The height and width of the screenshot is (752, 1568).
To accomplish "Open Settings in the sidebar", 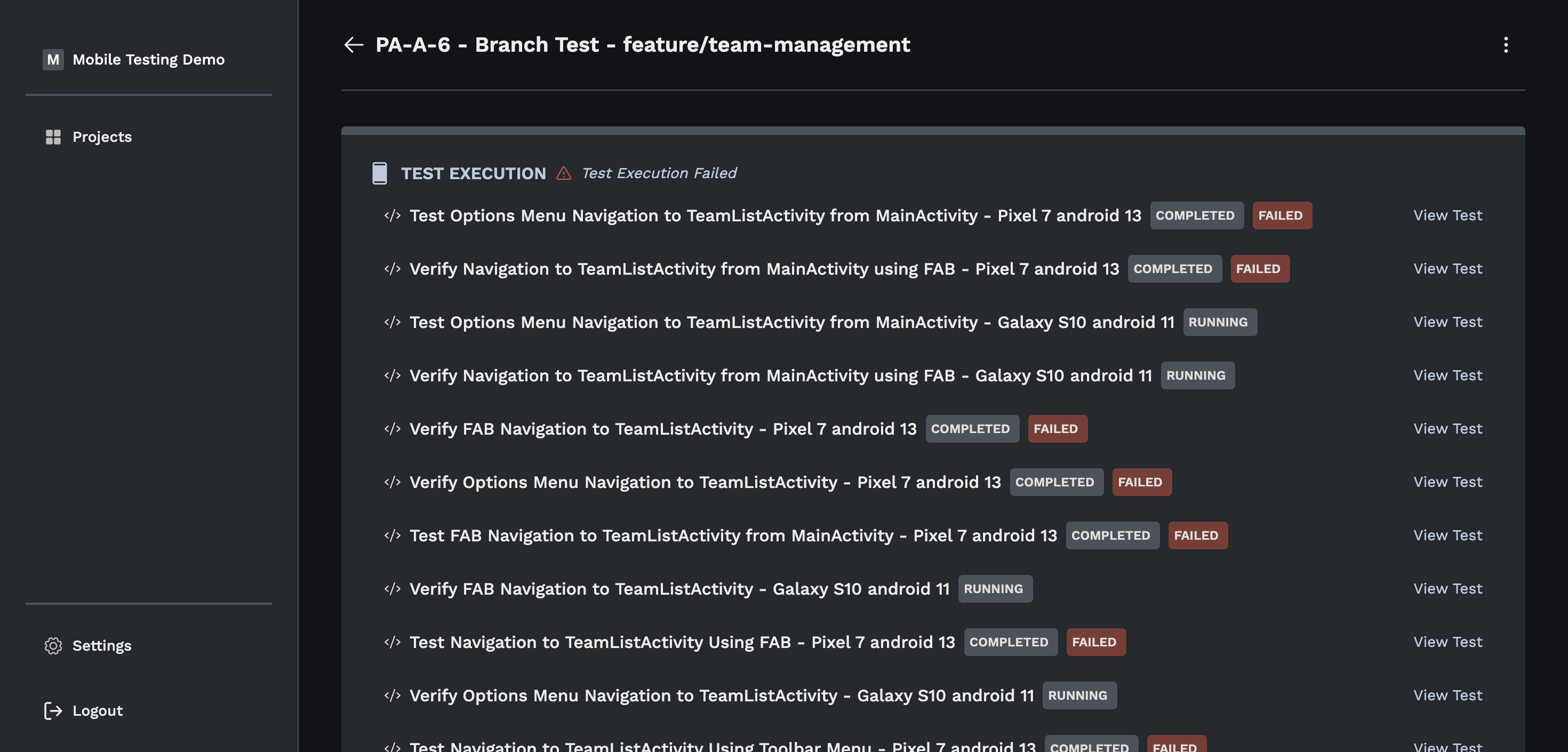I will (x=102, y=645).
